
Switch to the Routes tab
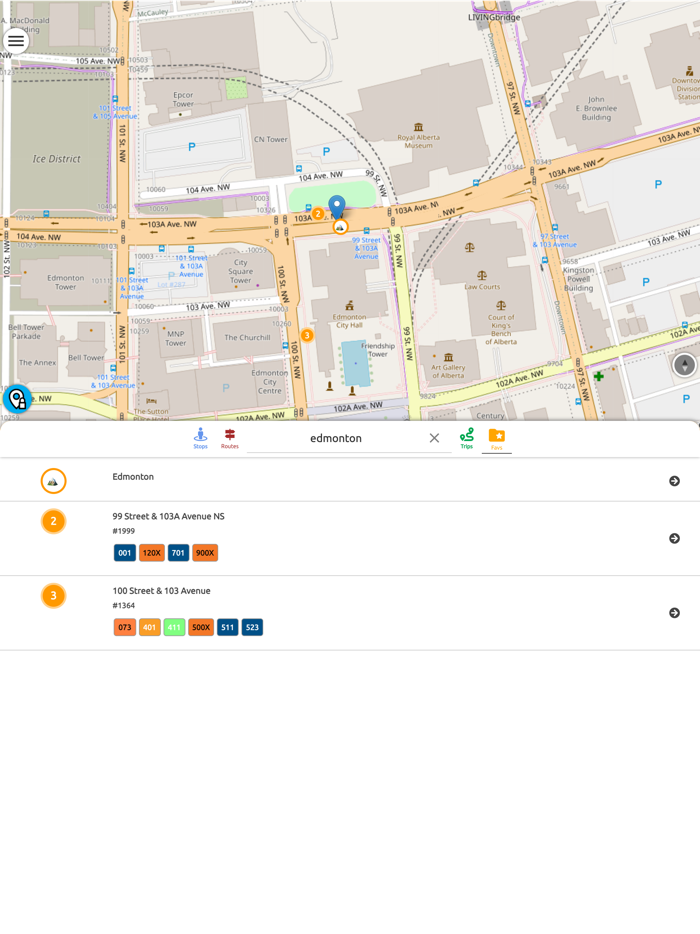click(229, 438)
